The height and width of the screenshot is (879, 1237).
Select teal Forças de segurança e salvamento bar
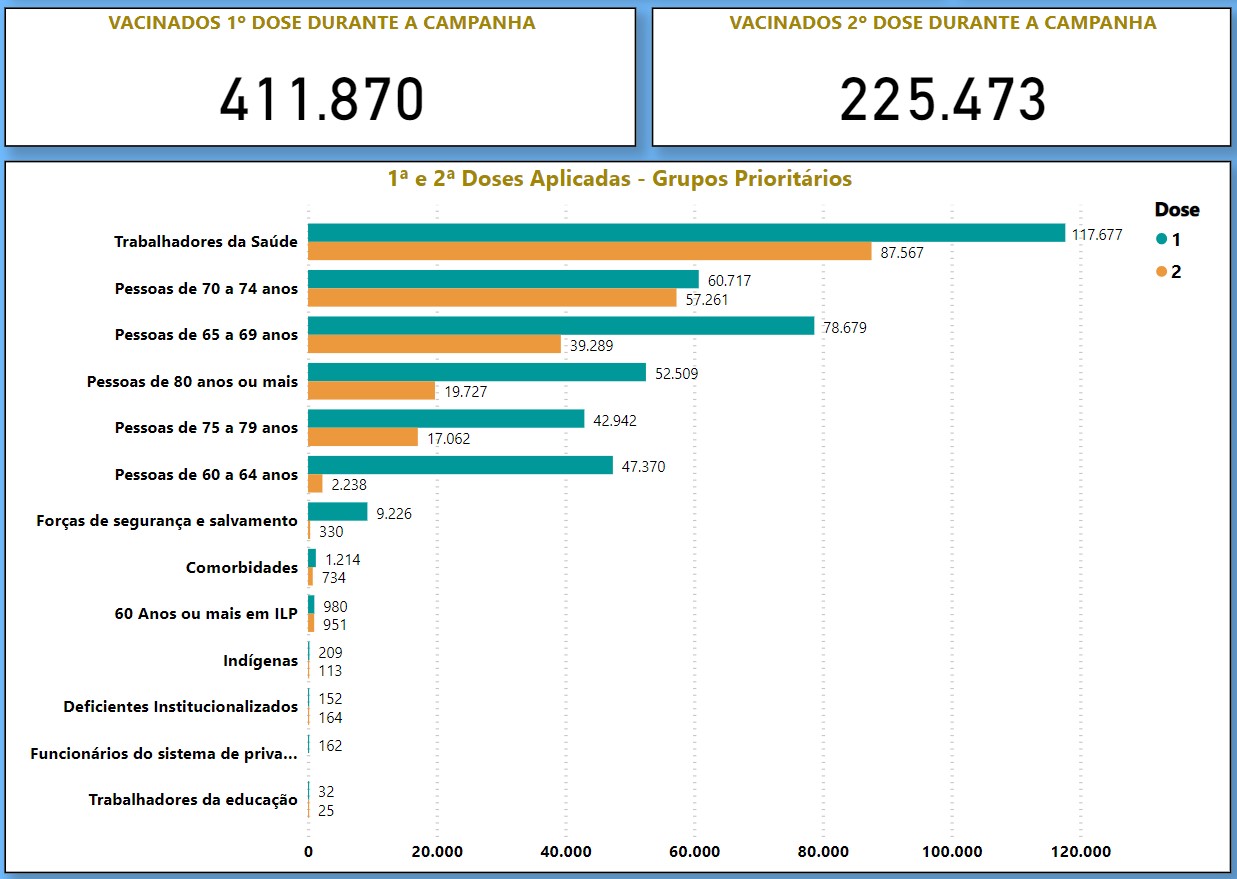tap(337, 512)
